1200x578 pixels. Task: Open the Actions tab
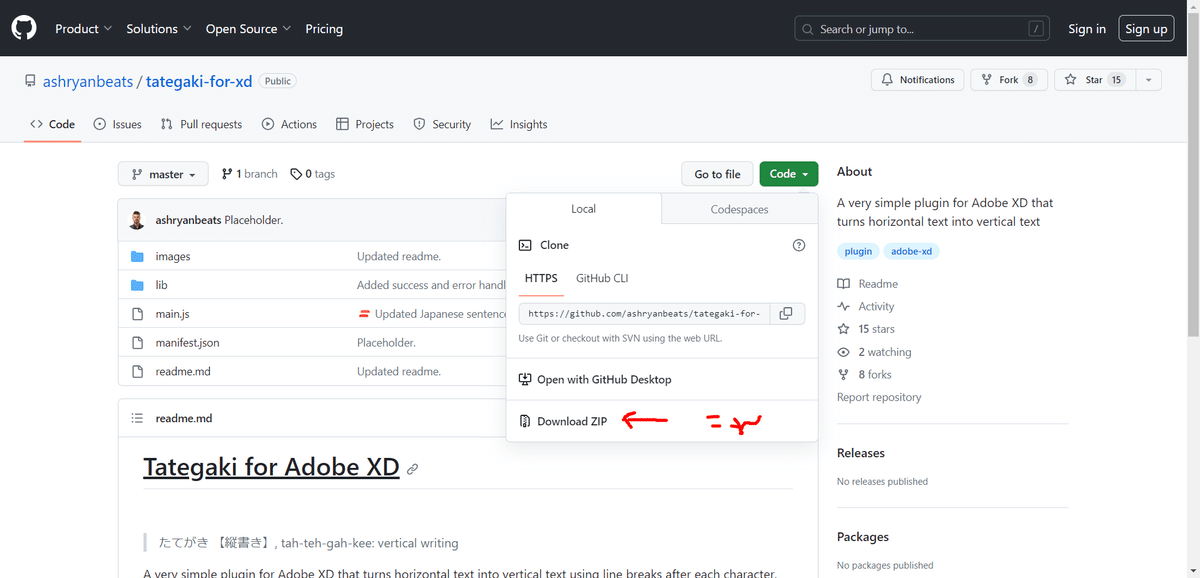[289, 124]
